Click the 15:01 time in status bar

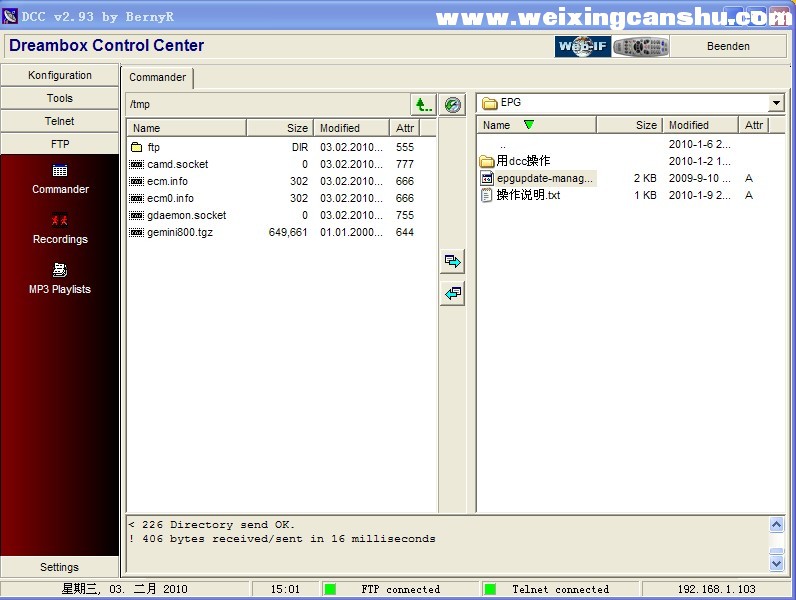285,589
